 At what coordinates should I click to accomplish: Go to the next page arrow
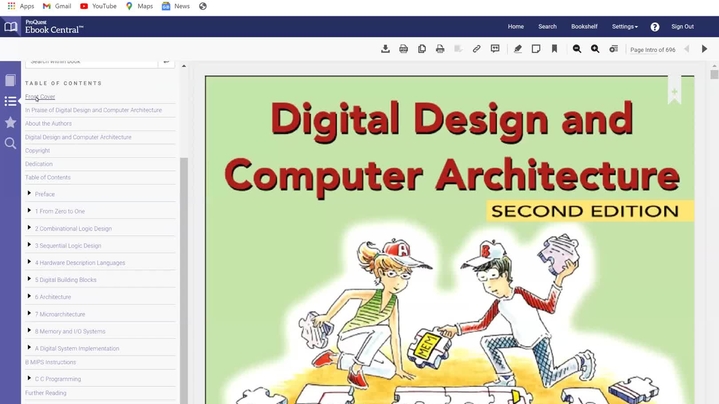pyautogui.click(x=704, y=49)
